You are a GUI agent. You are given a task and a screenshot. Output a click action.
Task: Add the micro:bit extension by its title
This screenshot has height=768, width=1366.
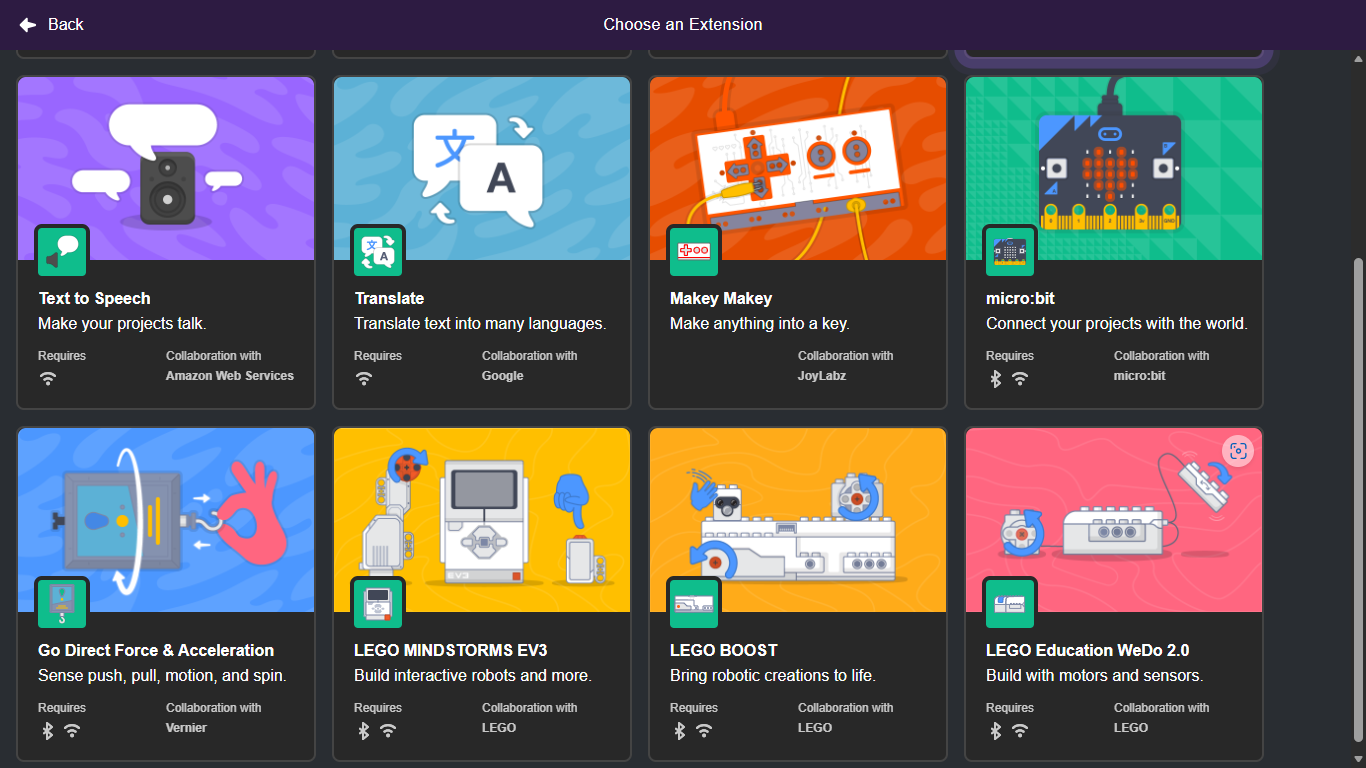click(x=1020, y=298)
